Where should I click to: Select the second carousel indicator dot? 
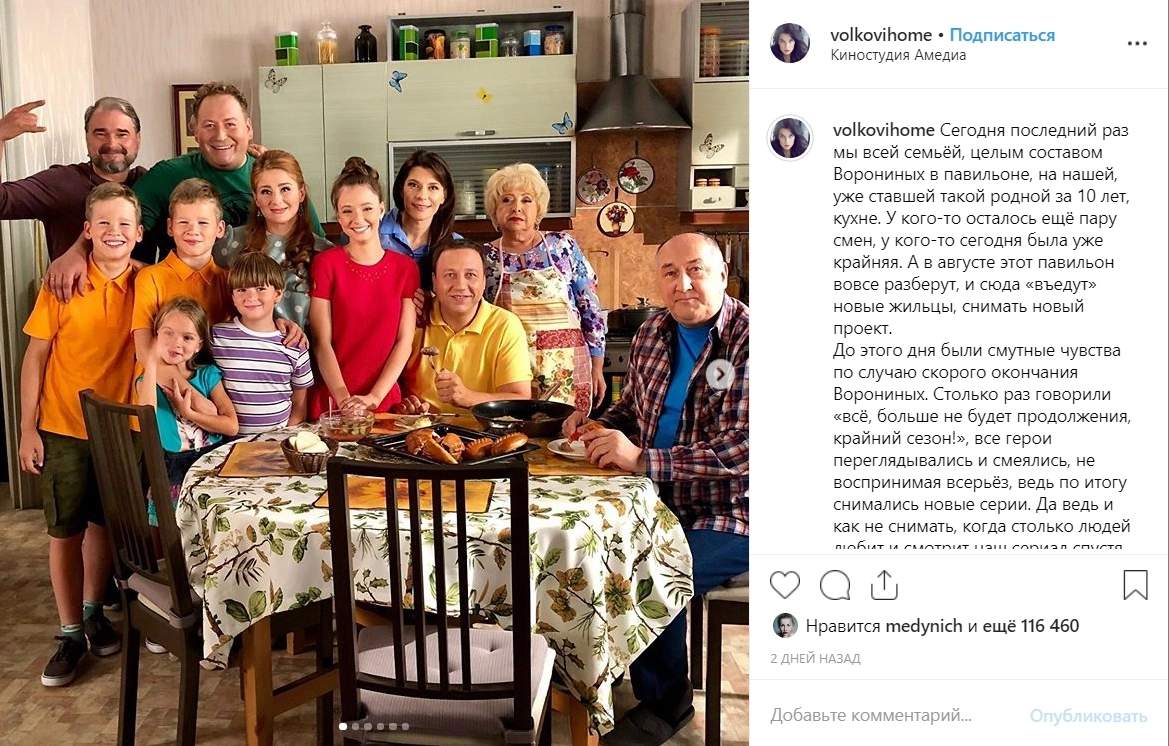(356, 726)
